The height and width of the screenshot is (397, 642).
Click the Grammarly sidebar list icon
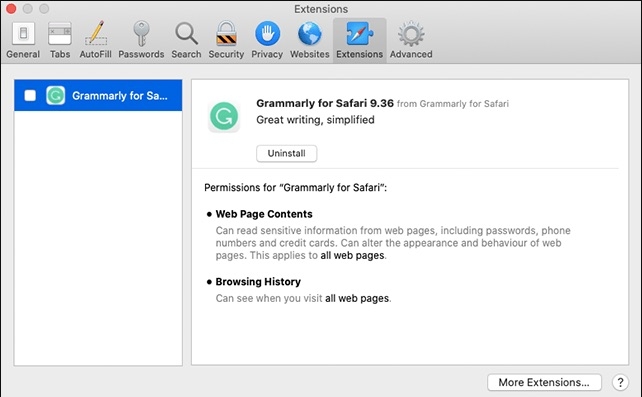(56, 95)
